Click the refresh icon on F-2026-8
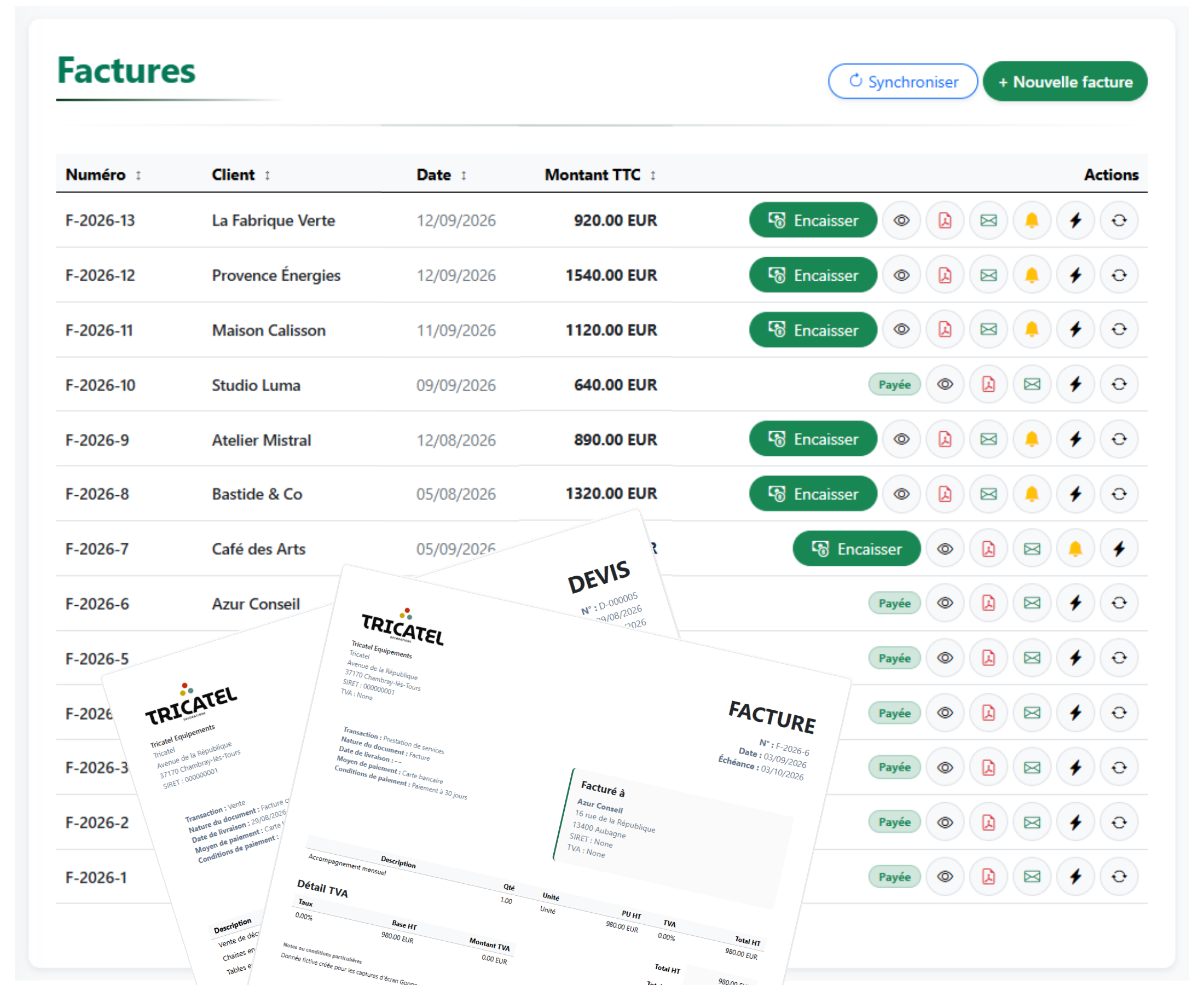Viewport: 1204px width, 985px height. click(x=1119, y=494)
